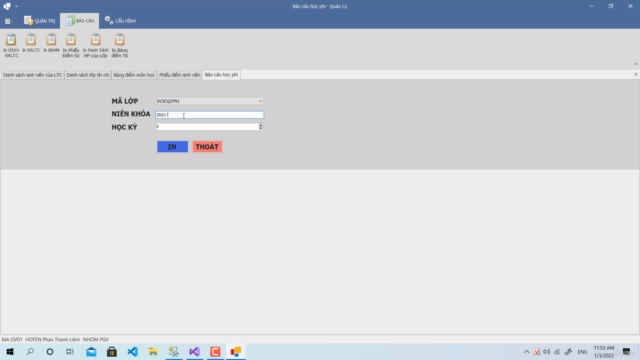Image resolution: width=640 pixels, height=360 pixels.
Task: Switch to Visual Studio from the taskbar
Action: click(195, 351)
